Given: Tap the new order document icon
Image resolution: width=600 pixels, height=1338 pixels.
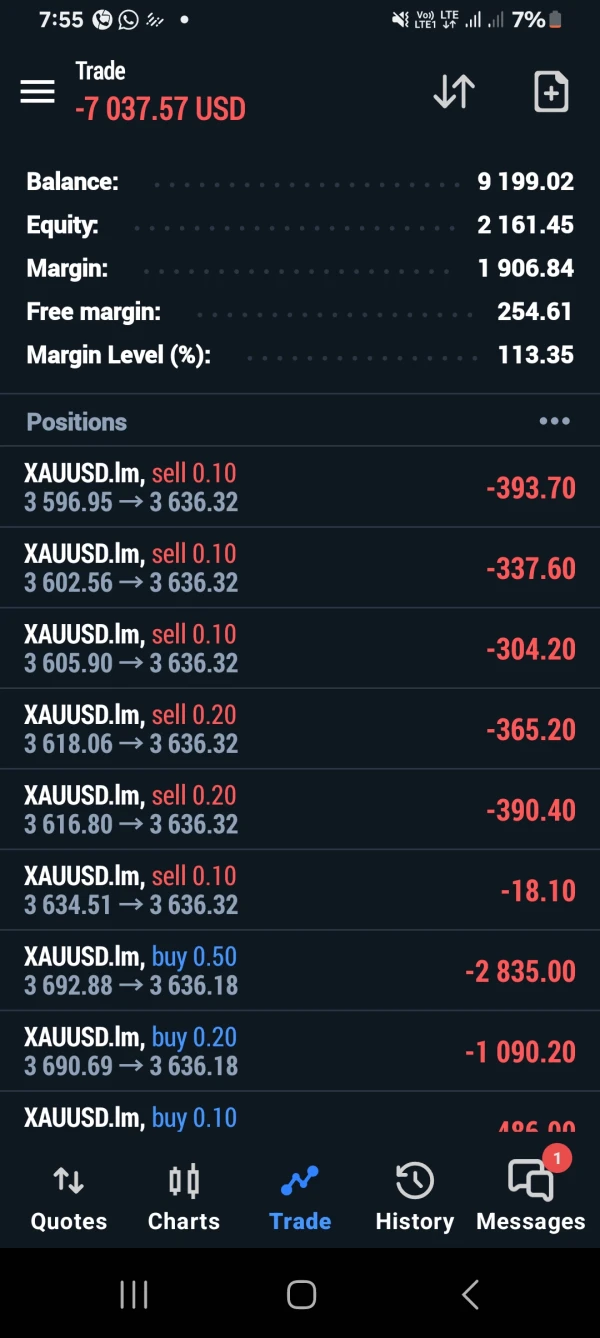Looking at the screenshot, I should (x=551, y=92).
